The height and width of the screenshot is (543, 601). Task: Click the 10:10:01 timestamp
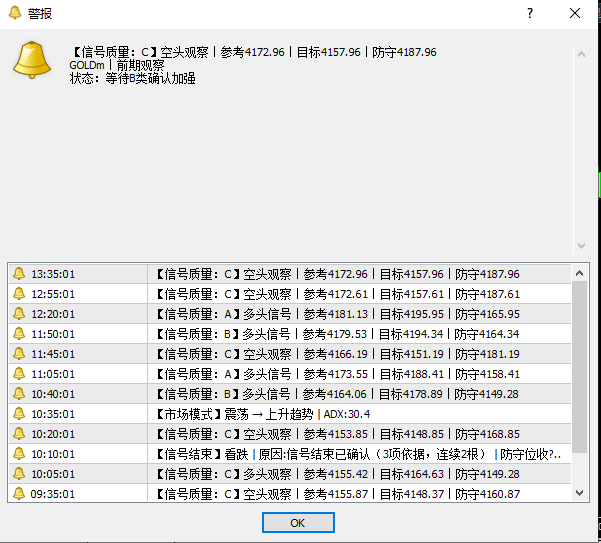pos(53,454)
